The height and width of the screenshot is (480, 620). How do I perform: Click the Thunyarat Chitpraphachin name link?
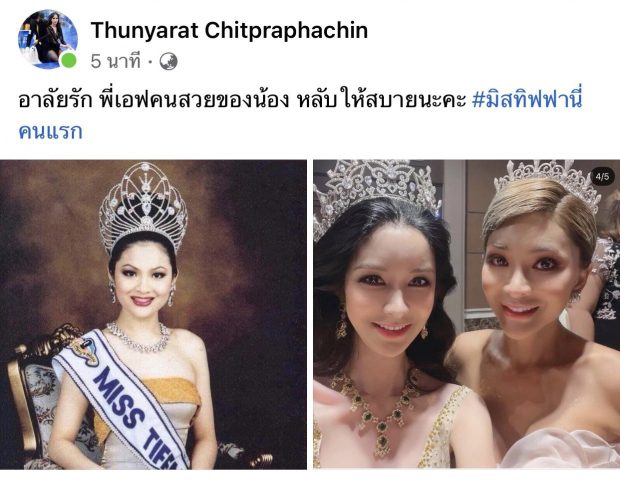click(229, 30)
